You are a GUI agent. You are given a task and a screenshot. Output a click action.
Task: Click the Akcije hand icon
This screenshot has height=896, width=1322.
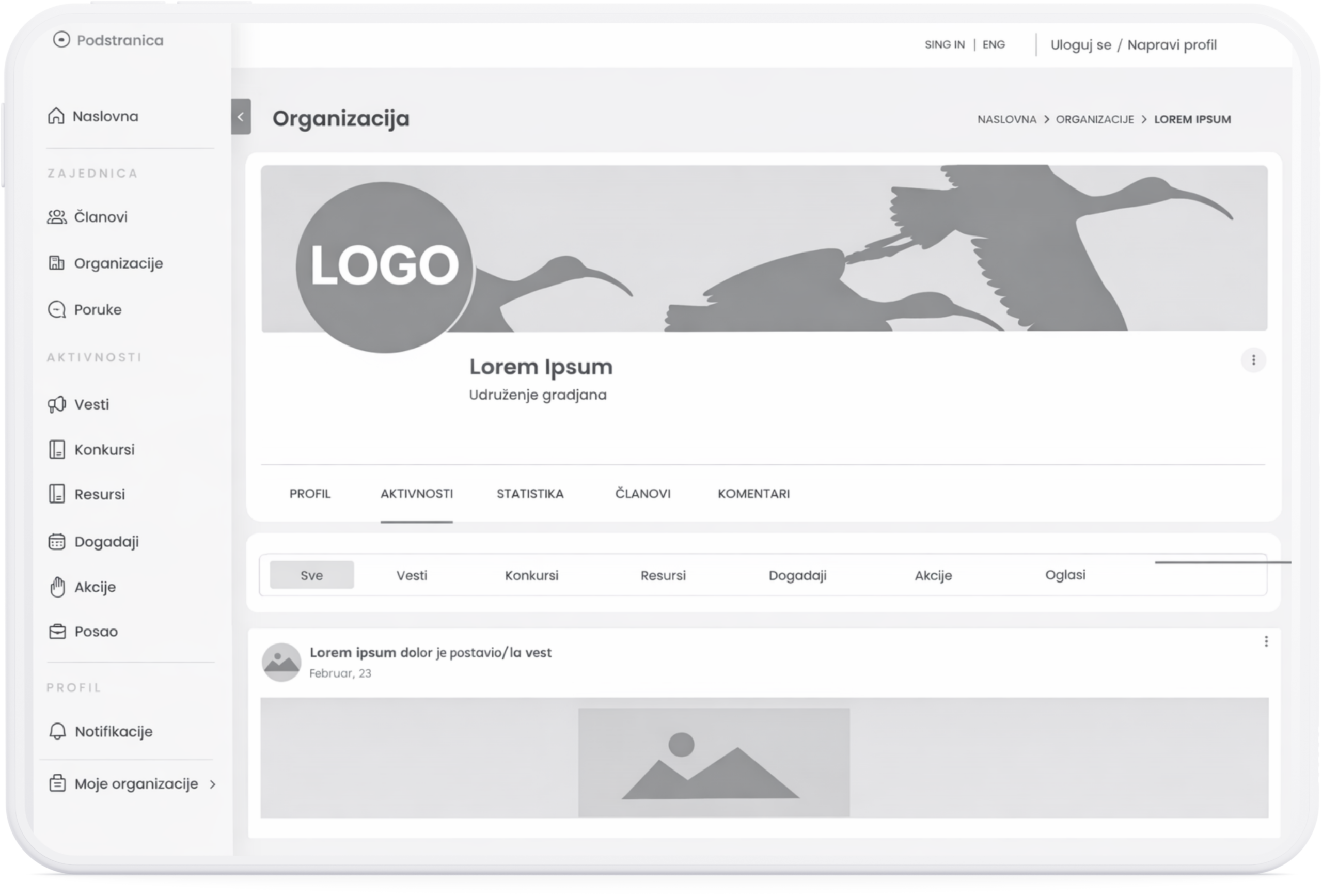coord(57,587)
